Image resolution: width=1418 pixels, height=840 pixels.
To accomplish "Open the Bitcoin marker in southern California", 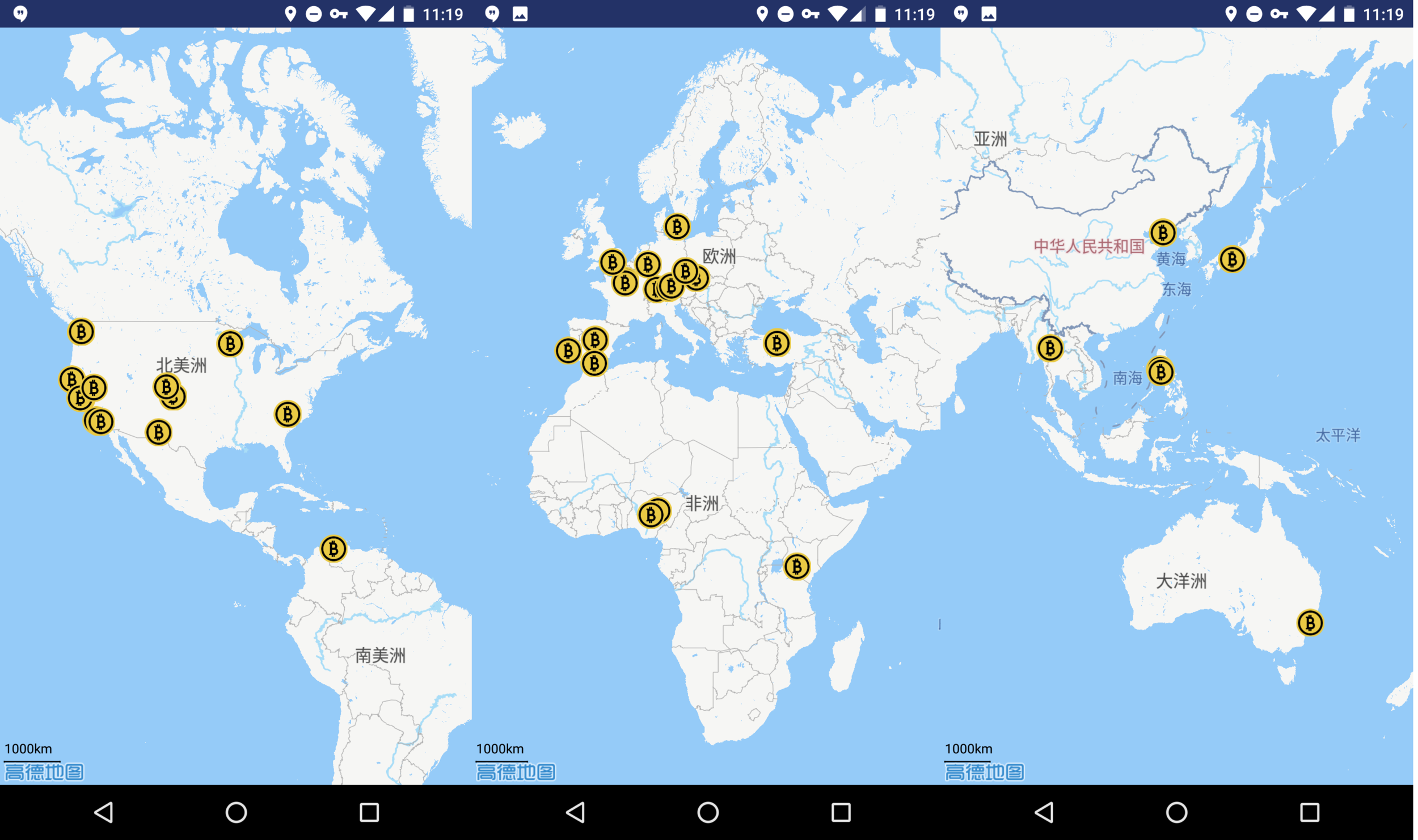I will pyautogui.click(x=101, y=422).
